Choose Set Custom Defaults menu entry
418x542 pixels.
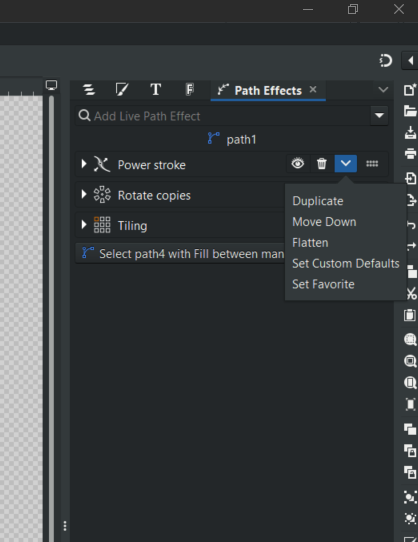pos(346,263)
